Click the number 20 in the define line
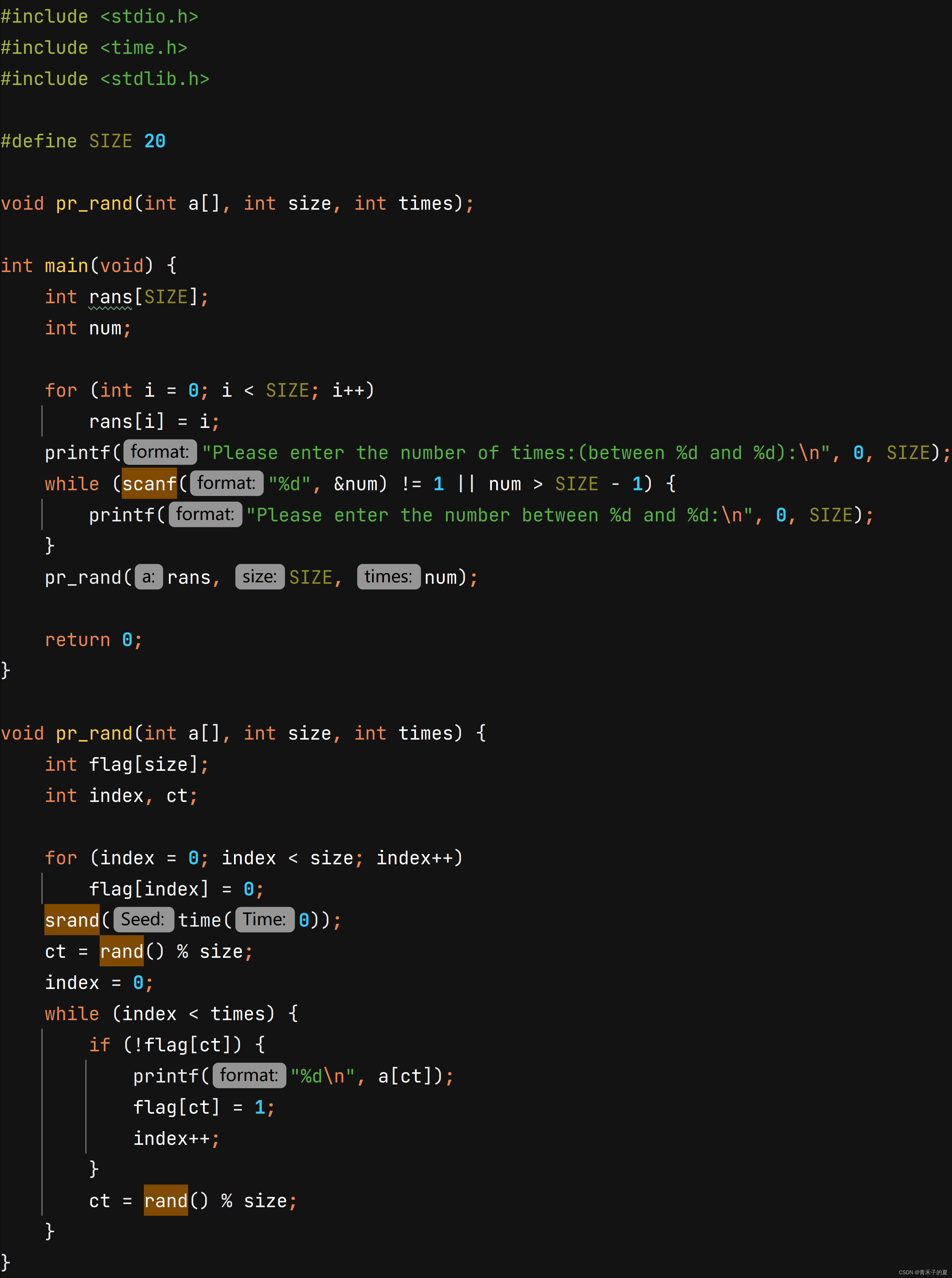 154,141
